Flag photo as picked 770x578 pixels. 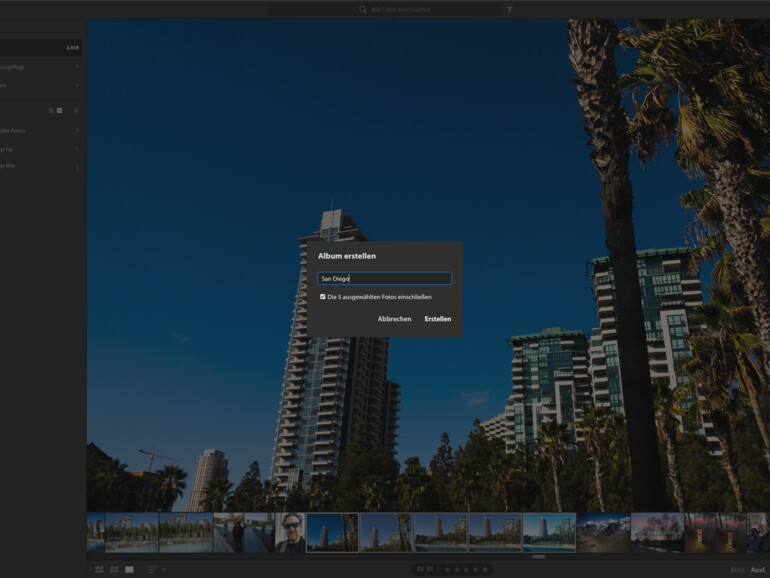tap(420, 569)
